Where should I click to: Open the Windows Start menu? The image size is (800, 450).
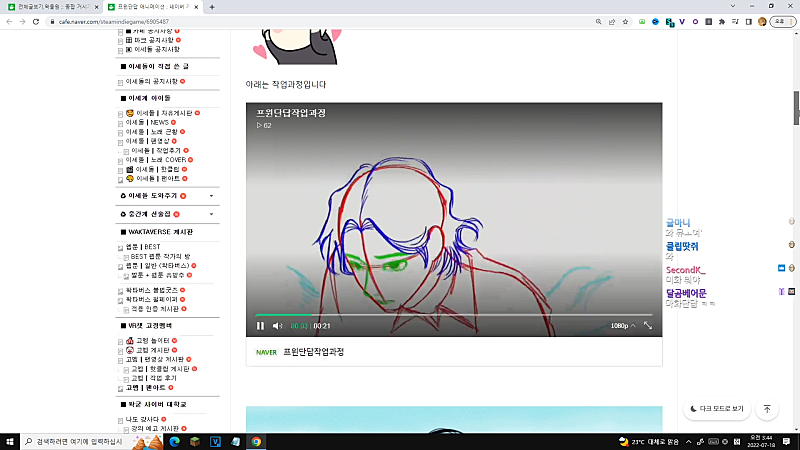click(9, 441)
